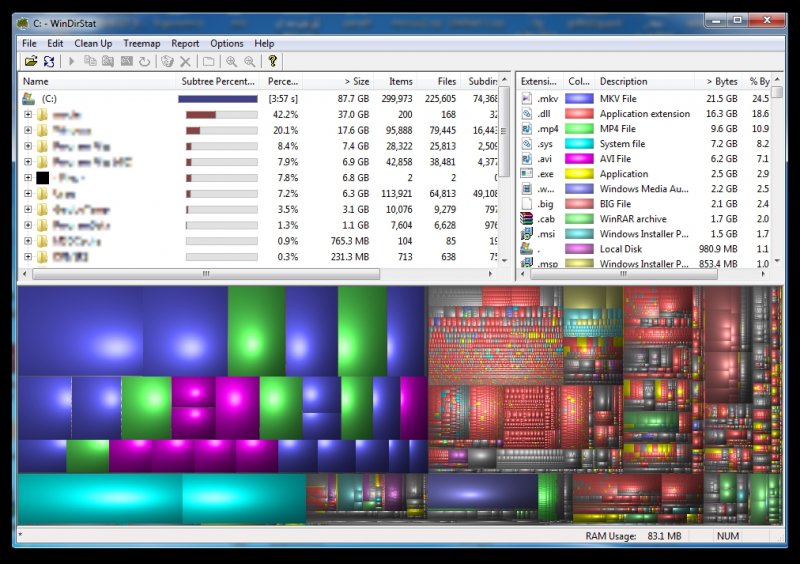Click the black icon of the 6.8 GB item
Viewport: 800px width, 564px height.
43,178
